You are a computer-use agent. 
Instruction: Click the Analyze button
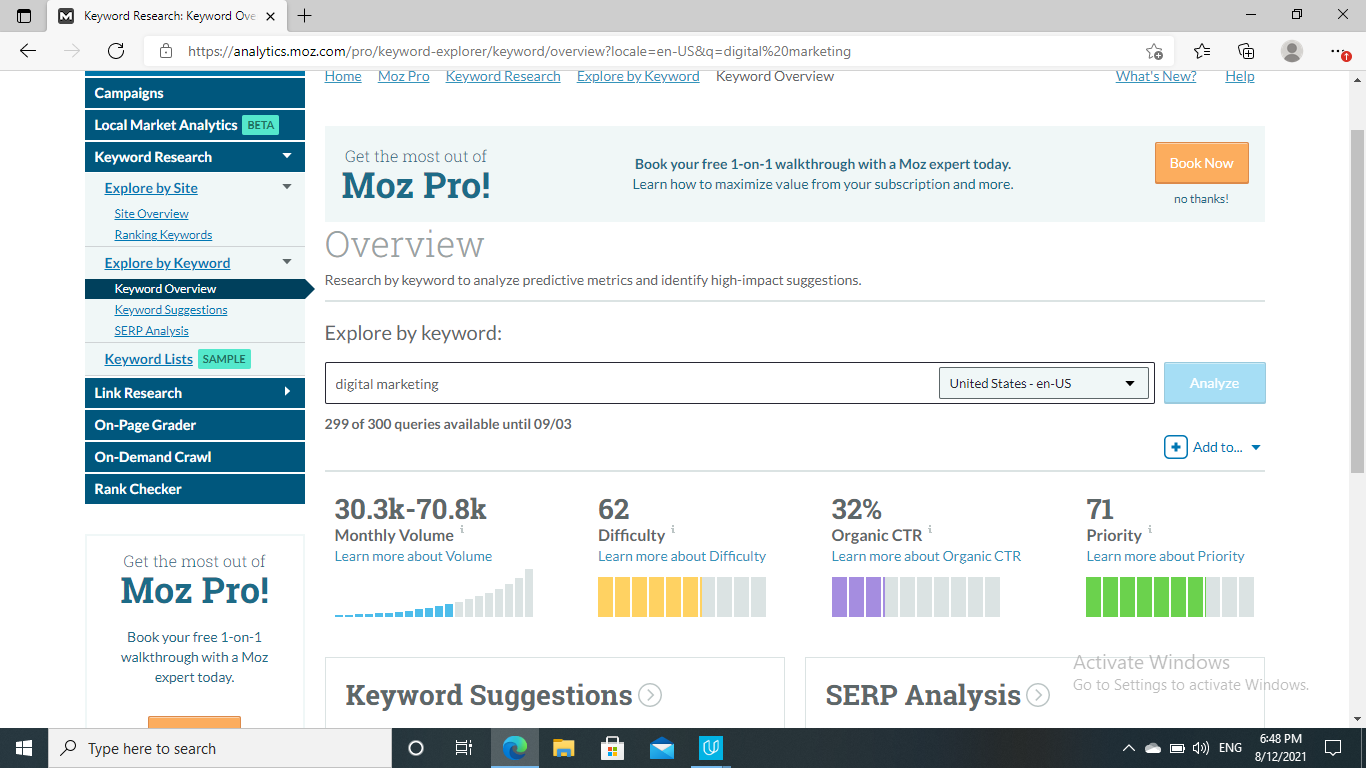tap(1215, 383)
